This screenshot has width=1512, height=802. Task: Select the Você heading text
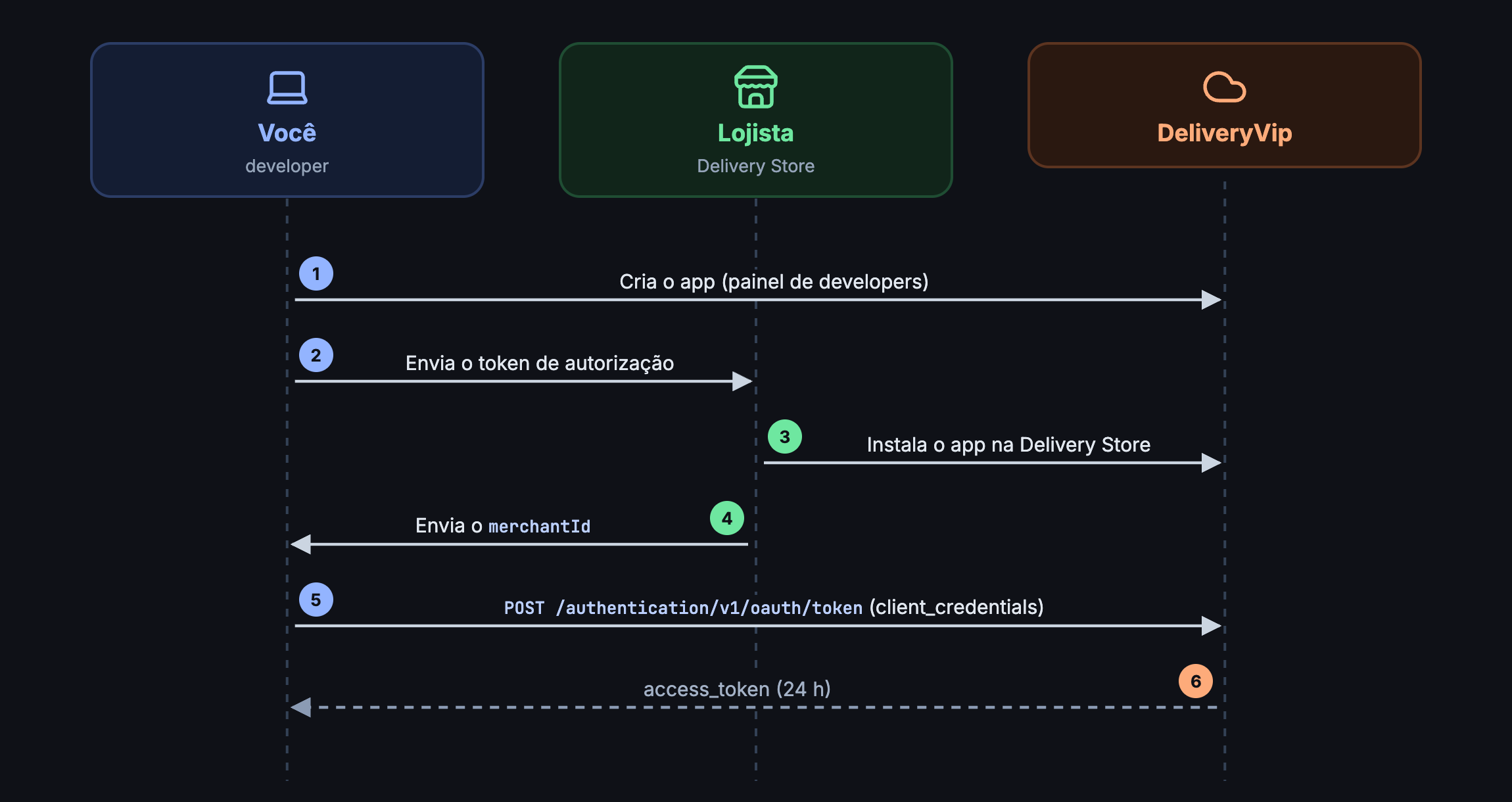coord(287,133)
